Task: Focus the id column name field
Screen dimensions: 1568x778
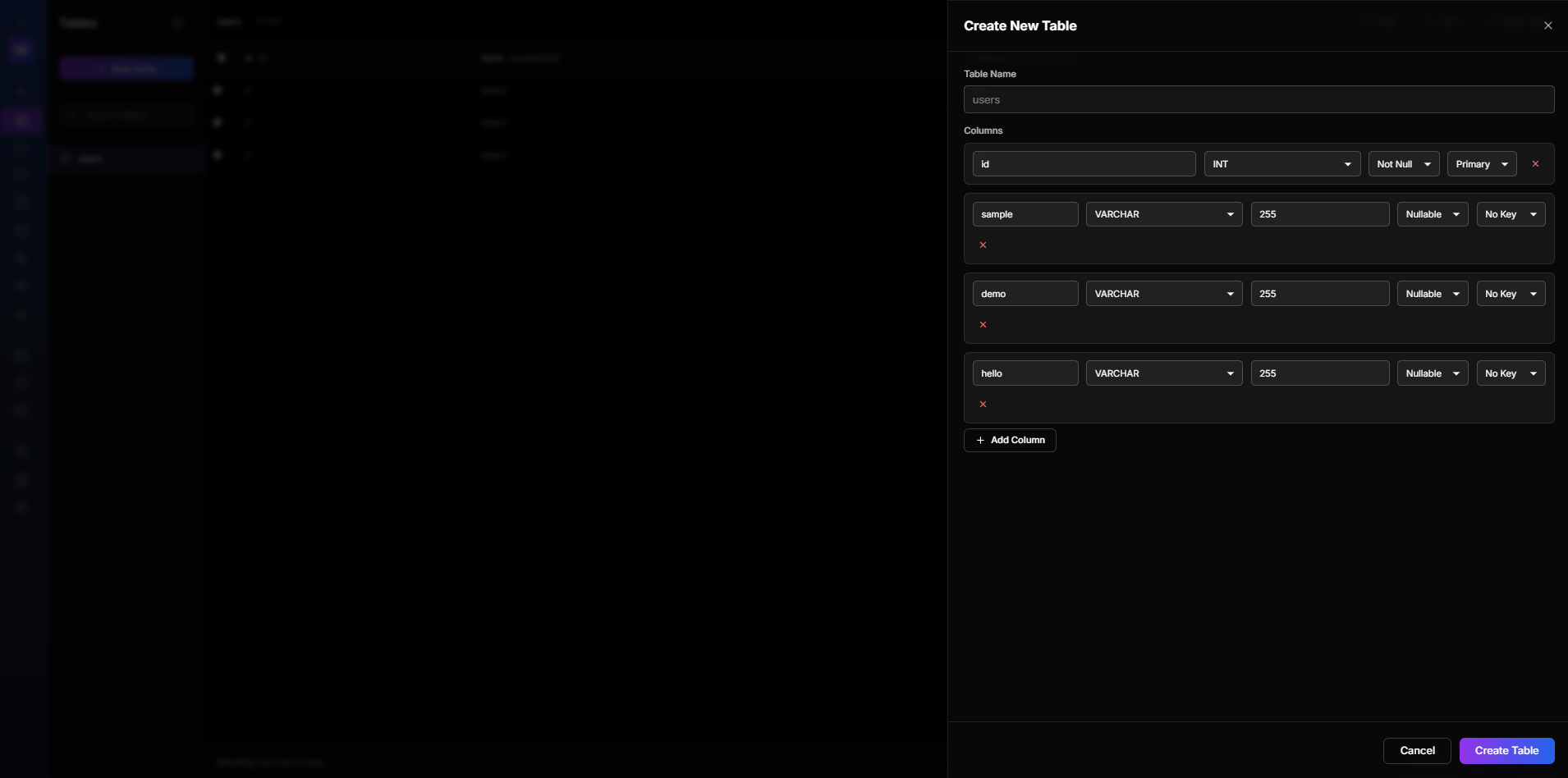Action: click(1084, 164)
